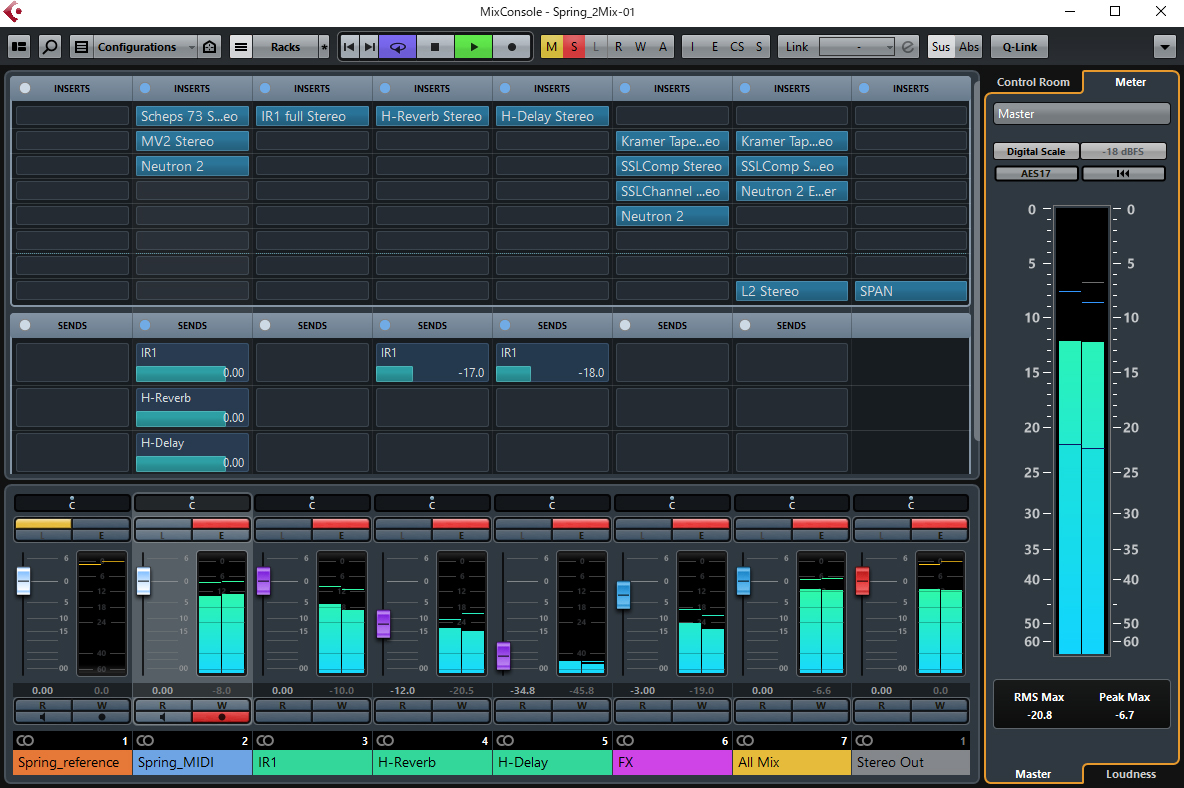Open the Configurations dropdown
1184x788 pixels.
click(144, 47)
